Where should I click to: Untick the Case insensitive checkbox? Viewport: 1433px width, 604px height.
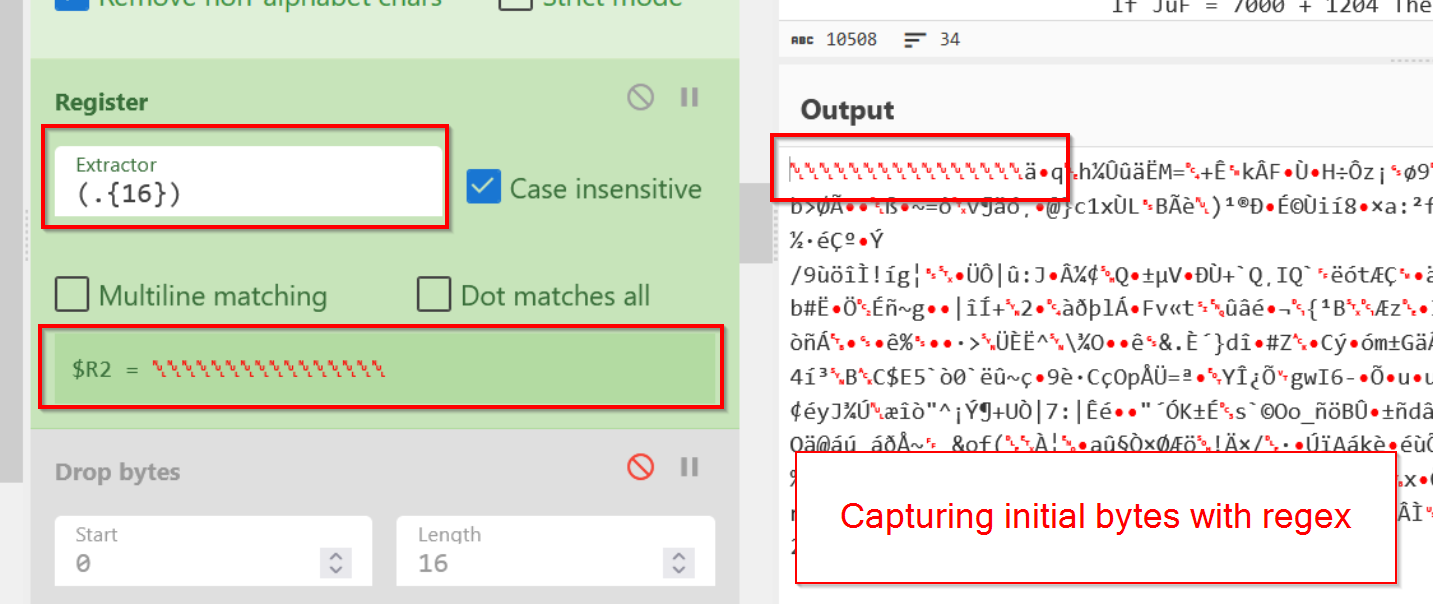pos(484,187)
